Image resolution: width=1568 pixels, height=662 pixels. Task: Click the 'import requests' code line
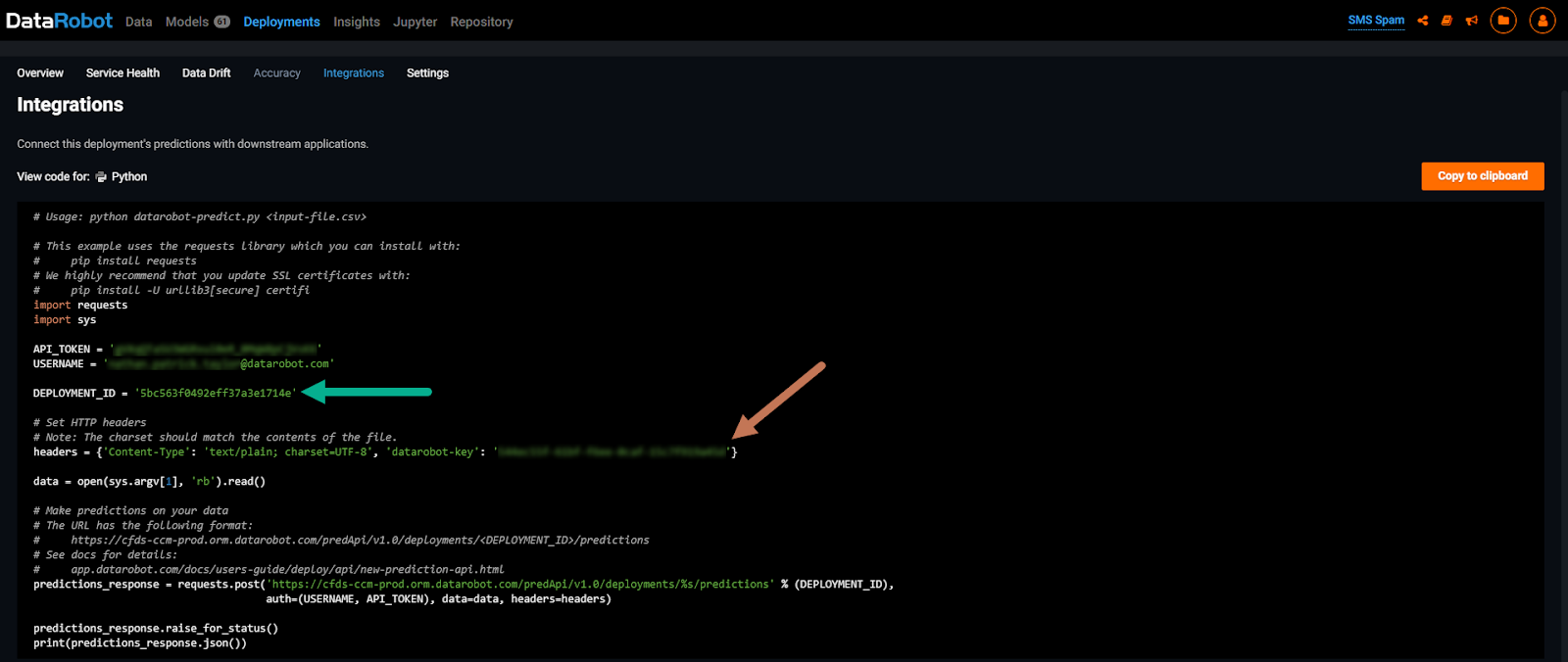(80, 306)
